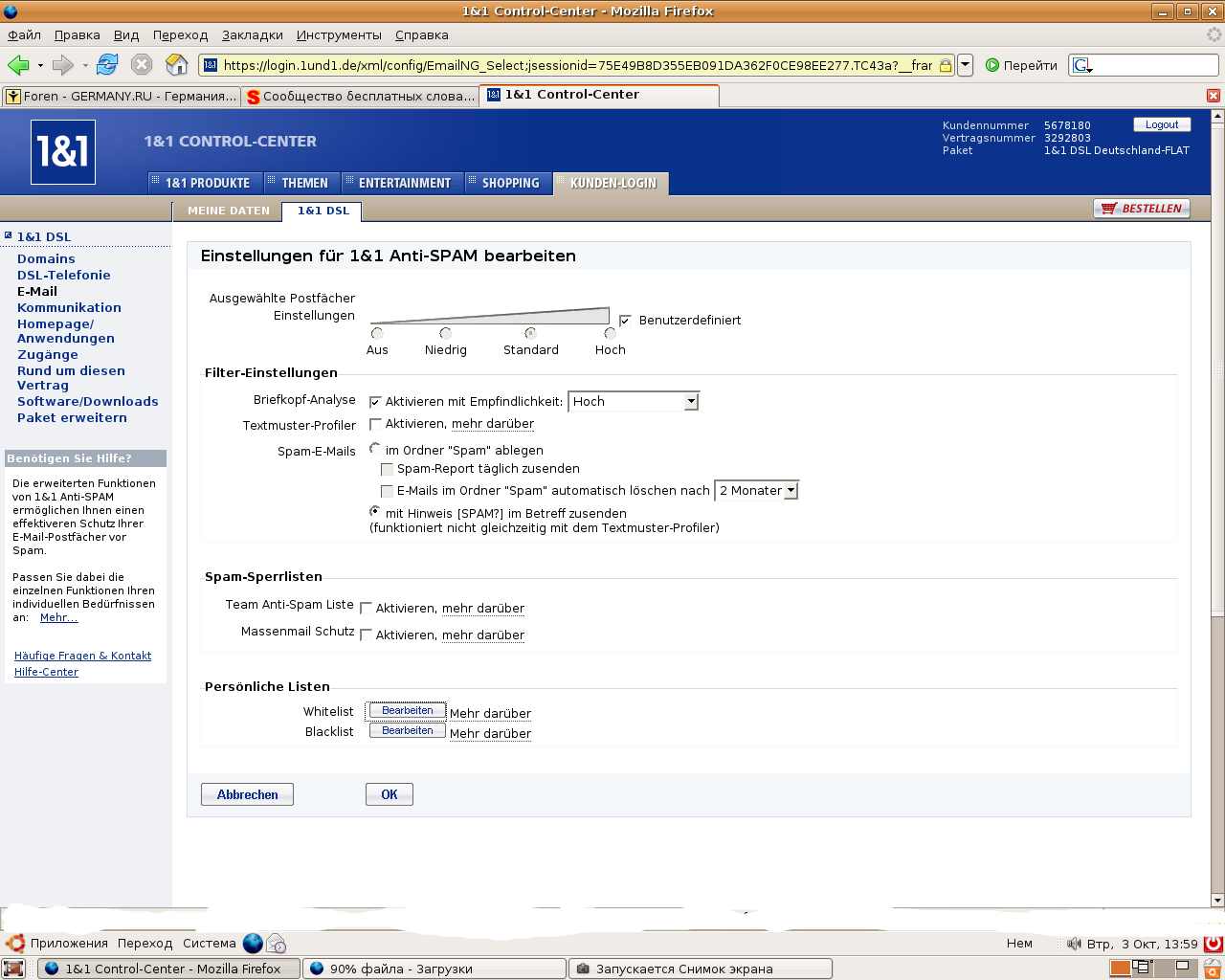Select the im Ordner "Spam" ablegen option
Image resolution: width=1225 pixels, height=980 pixels.
(375, 449)
